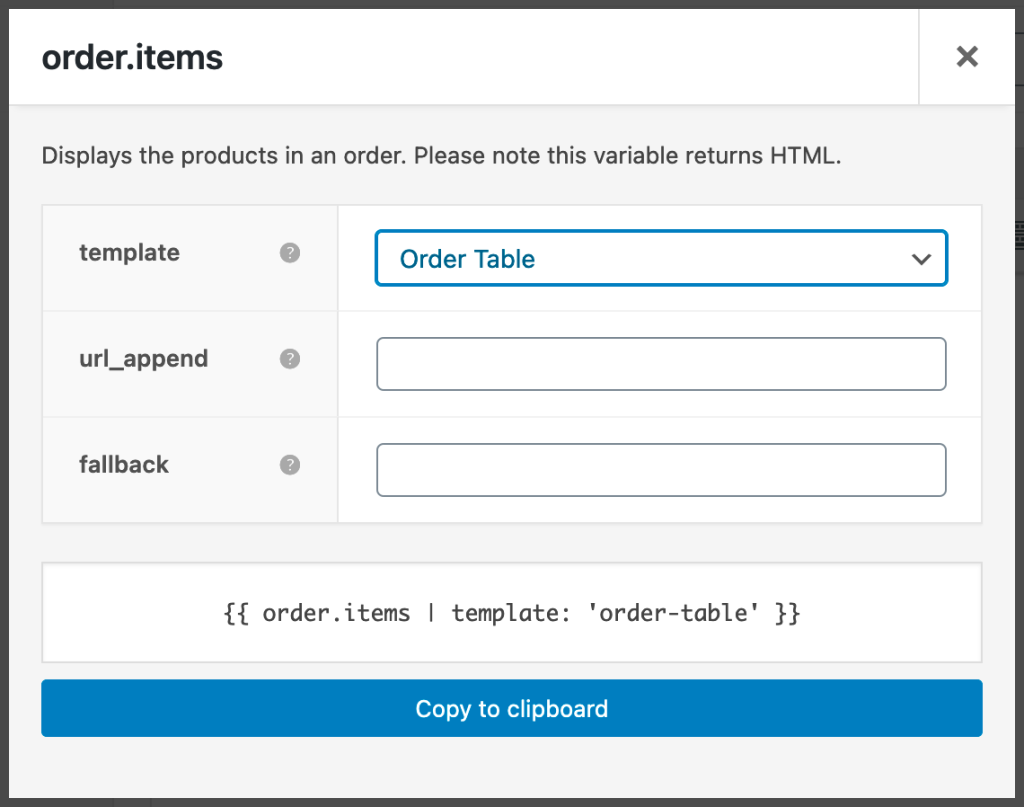Screen dimensions: 1024x807
Task: Select the Order Table value in the dropdown
Action: pos(467,258)
